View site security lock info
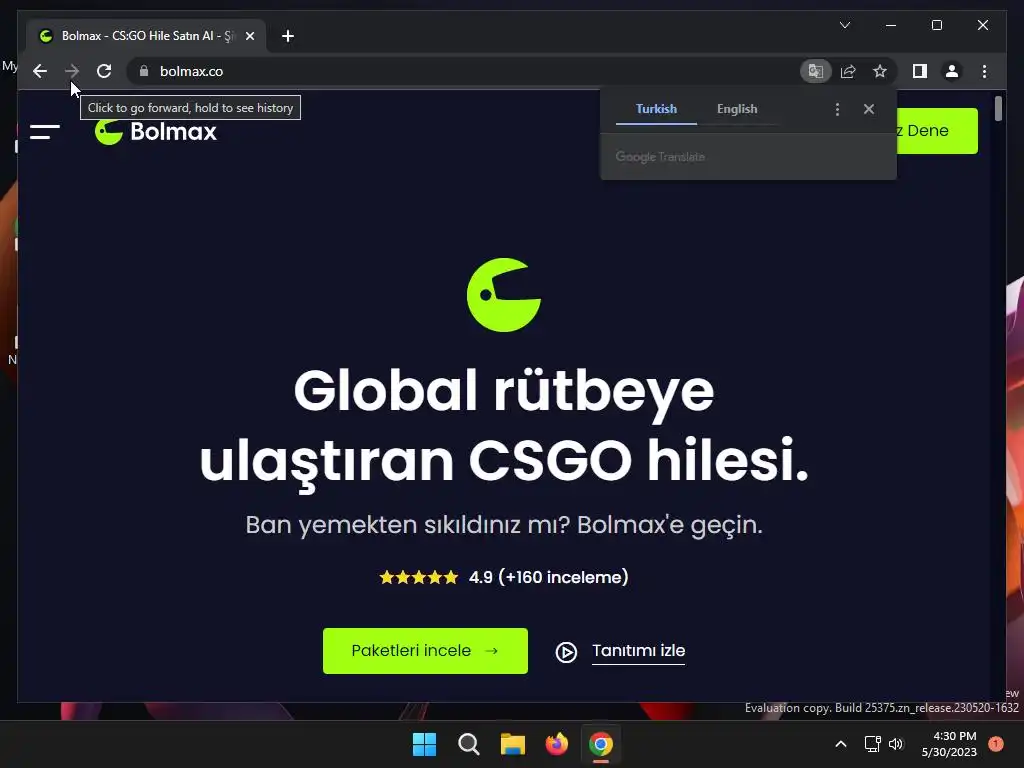Image resolution: width=1024 pixels, height=768 pixels. coord(144,71)
